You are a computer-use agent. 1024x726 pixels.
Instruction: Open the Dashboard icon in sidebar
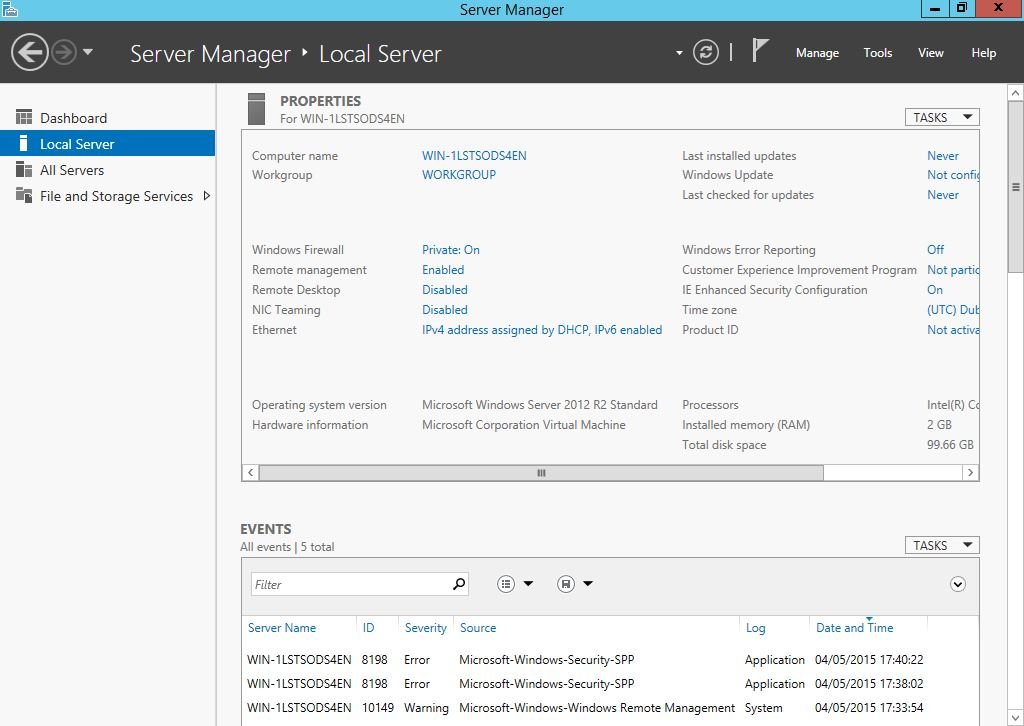24,118
